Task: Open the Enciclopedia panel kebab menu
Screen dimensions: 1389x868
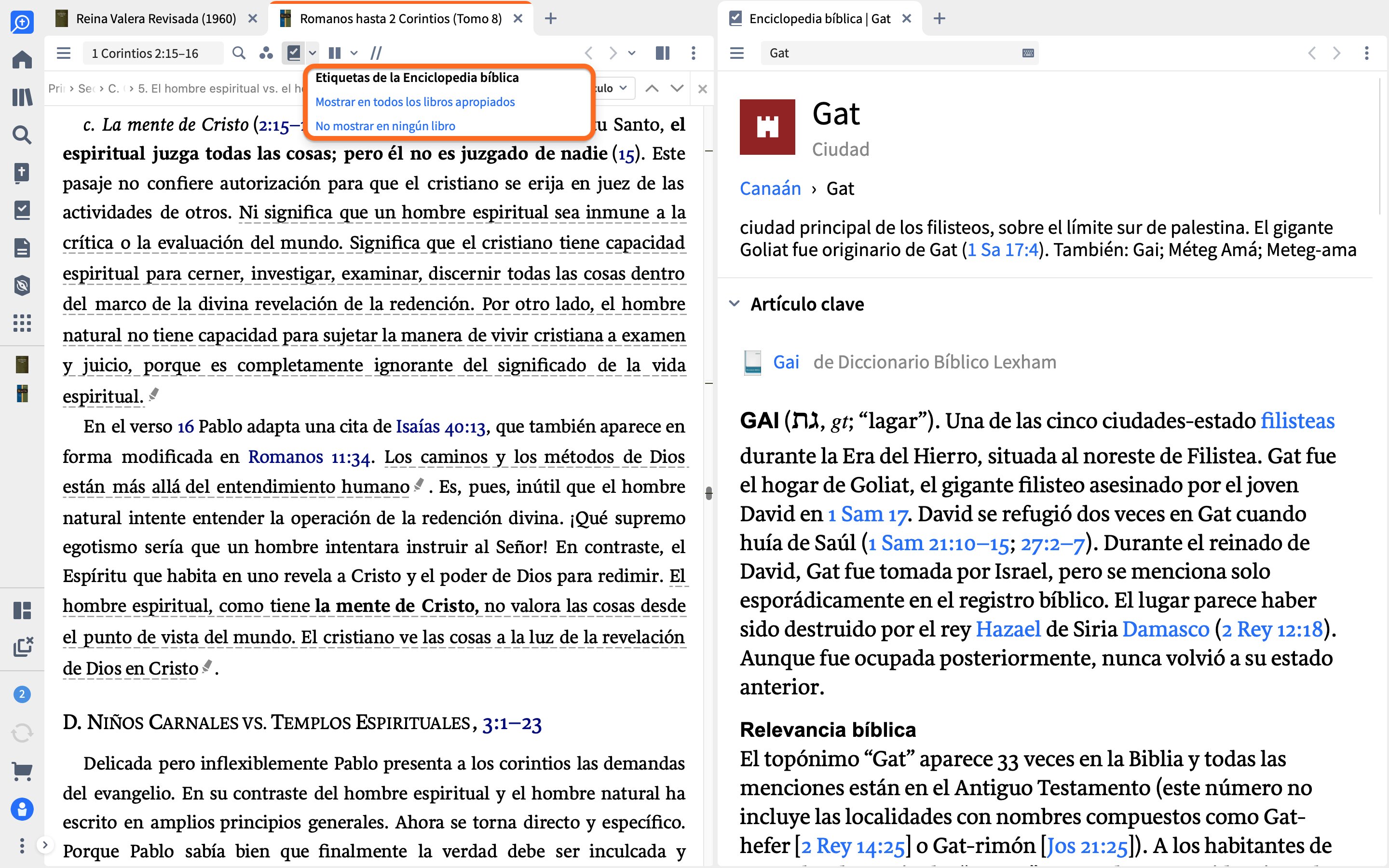Action: coord(1367,54)
